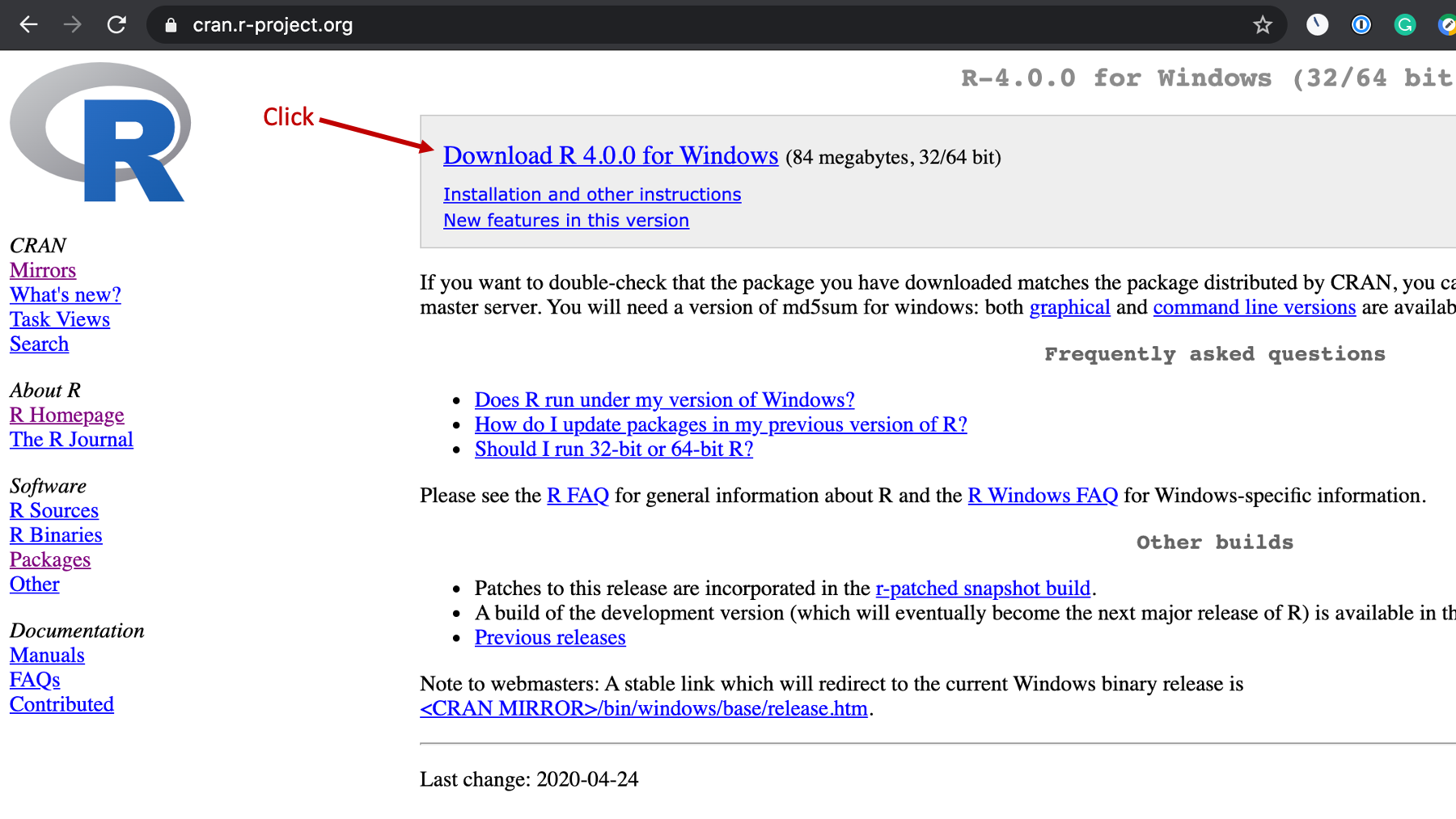The width and height of the screenshot is (1456, 819).
Task: Open Previous releases link
Action: click(550, 637)
